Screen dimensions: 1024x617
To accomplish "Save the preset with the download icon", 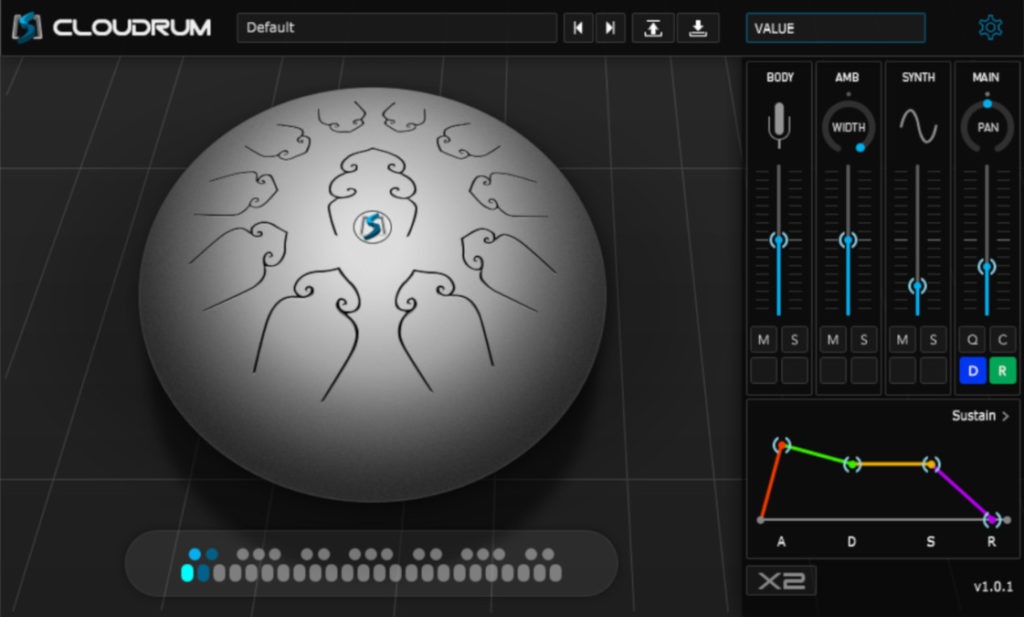I will 698,28.
